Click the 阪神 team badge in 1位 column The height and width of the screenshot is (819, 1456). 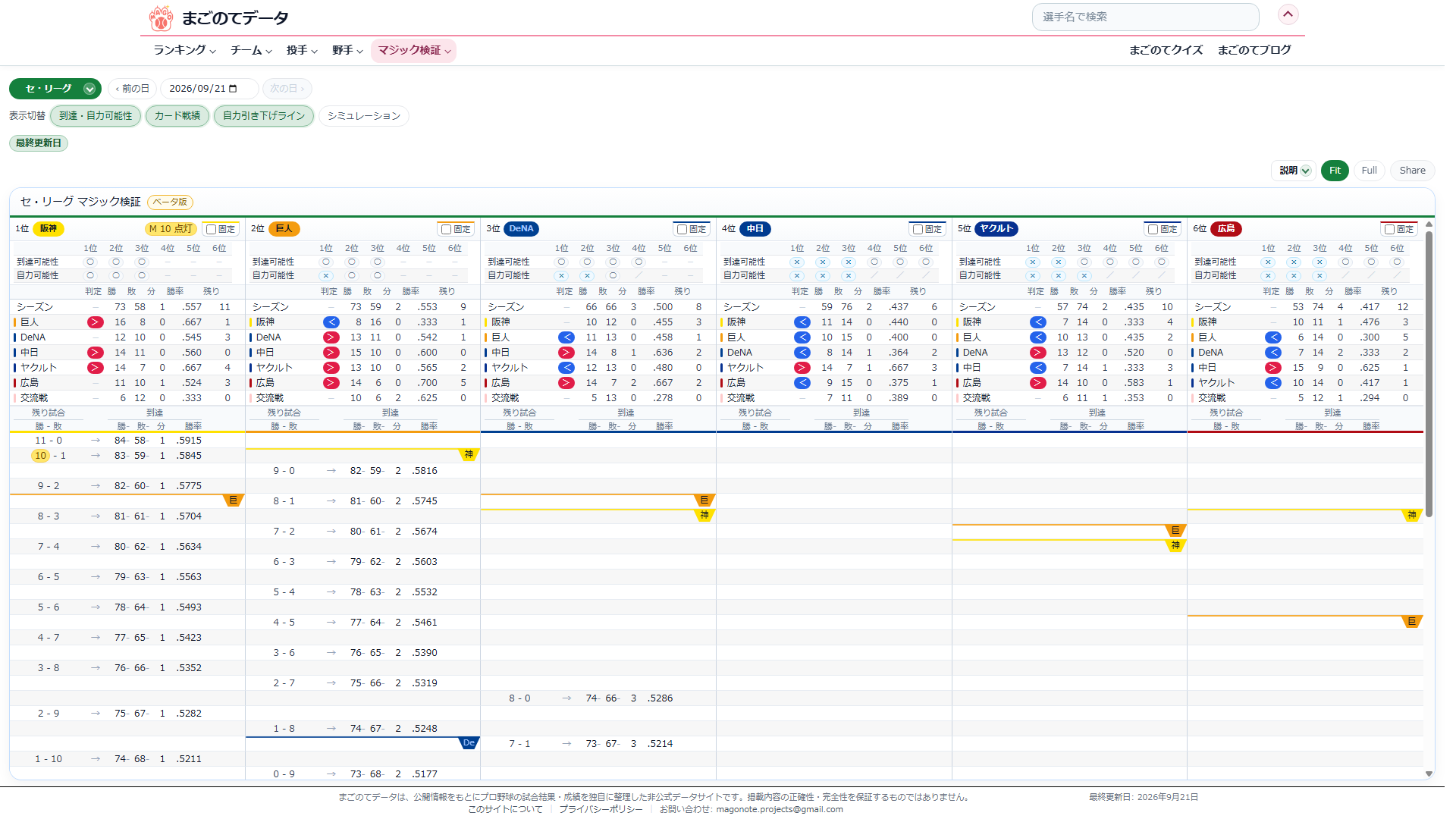[x=49, y=229]
